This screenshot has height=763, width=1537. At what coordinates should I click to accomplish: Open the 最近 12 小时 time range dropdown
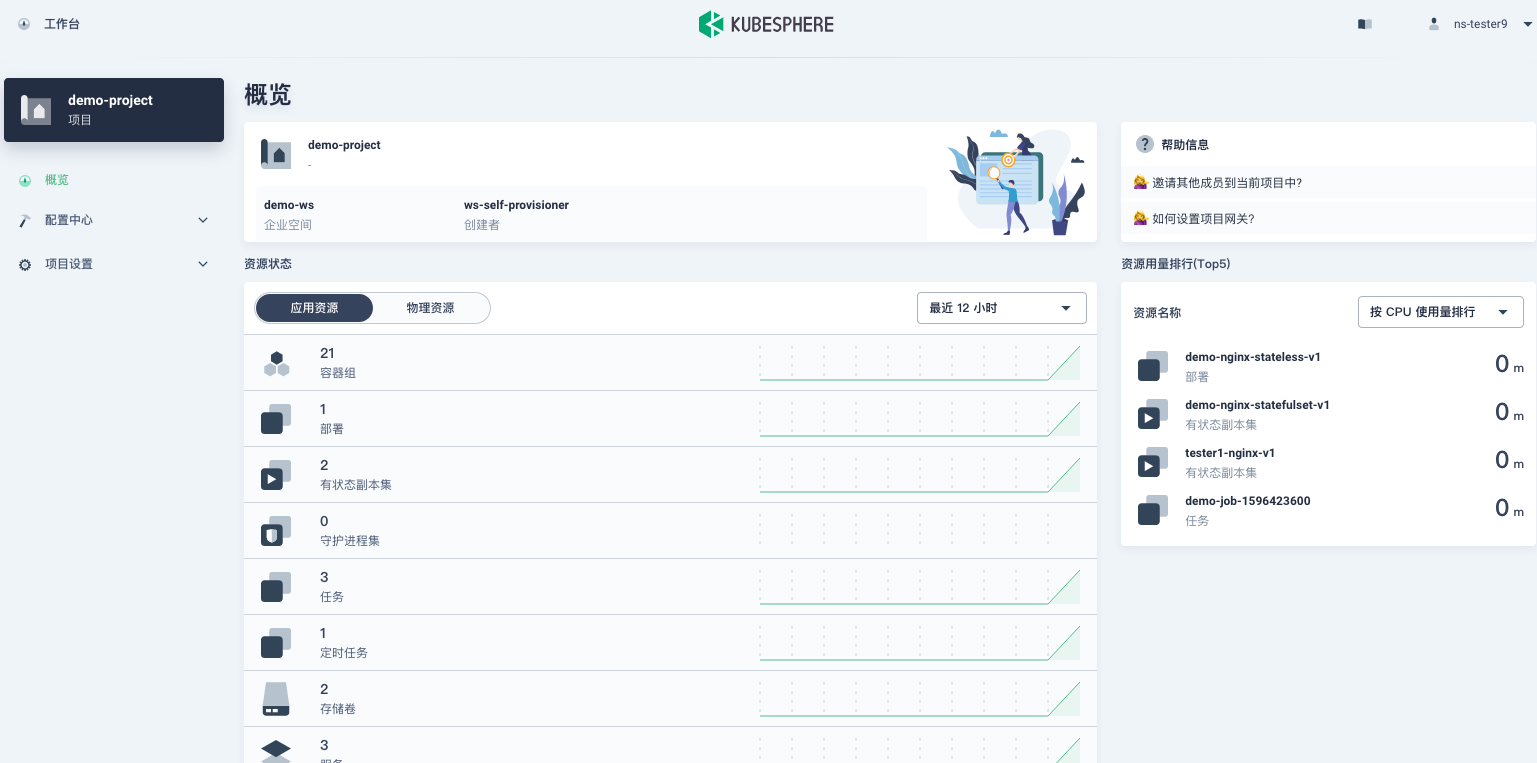[1001, 308]
